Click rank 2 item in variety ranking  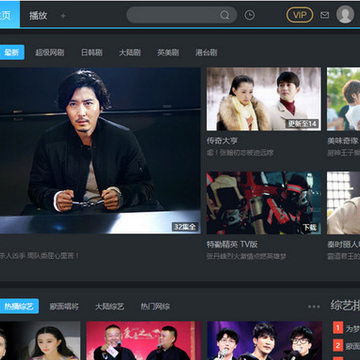[x=346, y=345]
